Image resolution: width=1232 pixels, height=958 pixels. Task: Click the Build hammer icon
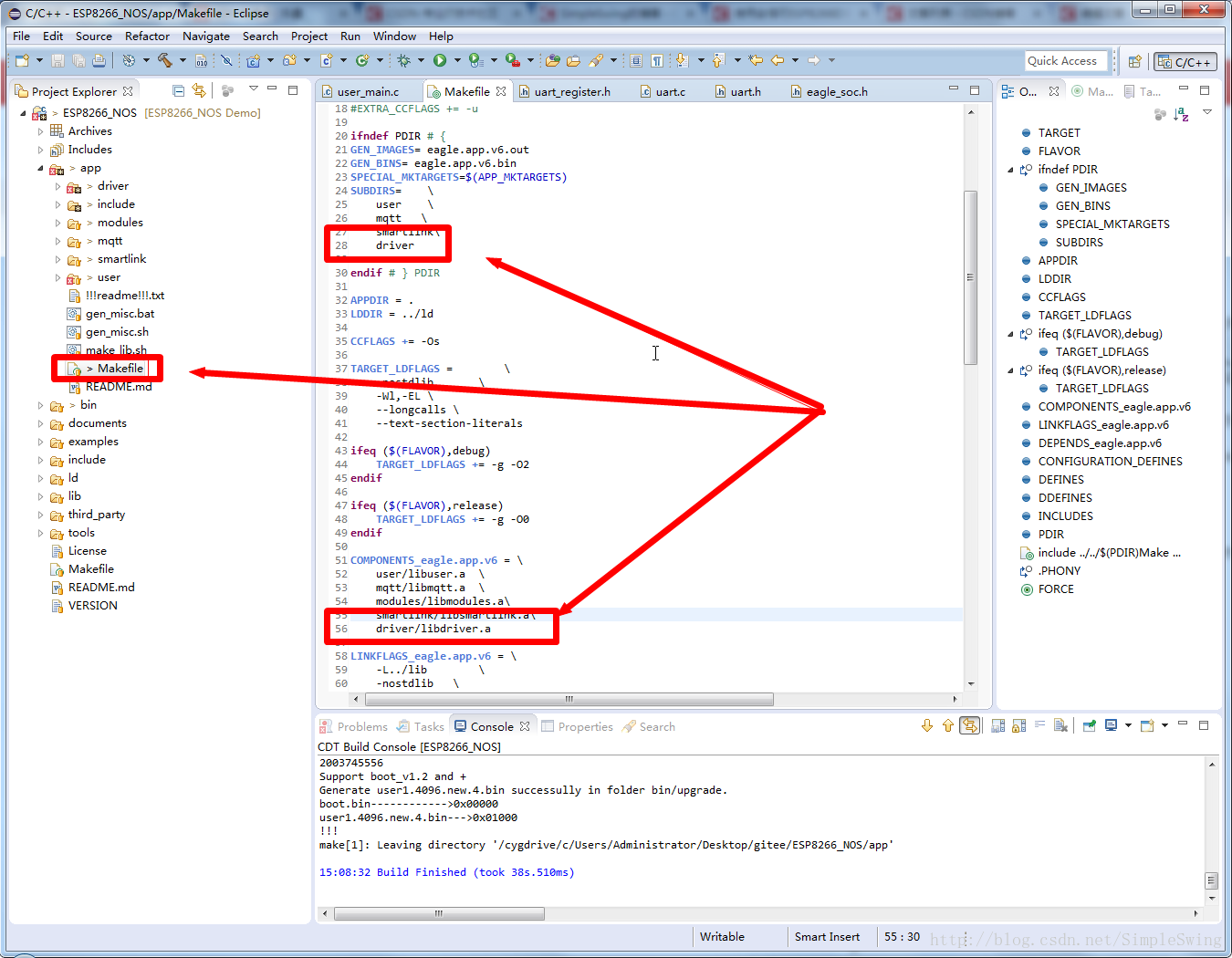(164, 60)
